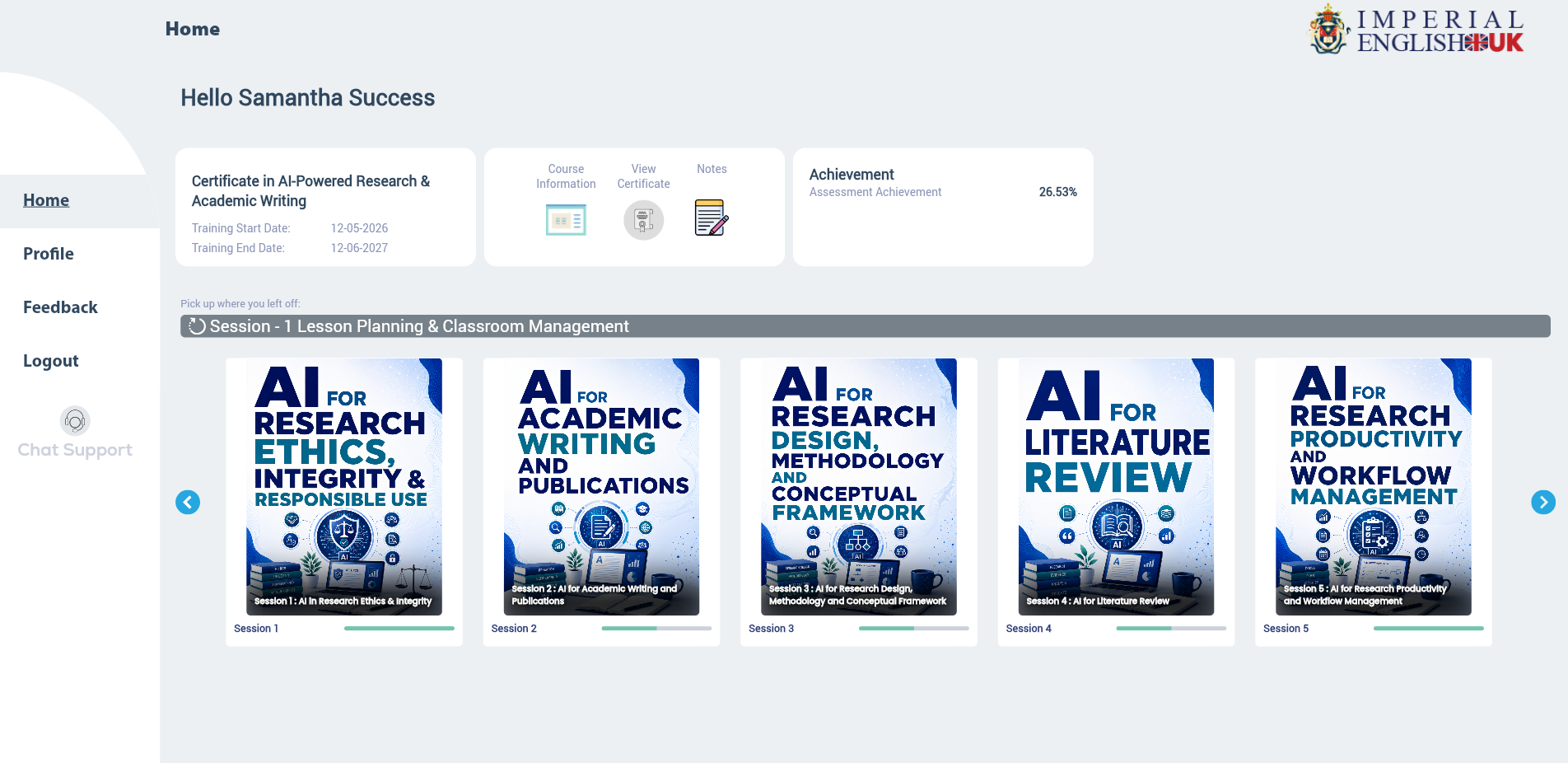This screenshot has width=1568, height=763.
Task: Open Profile in the sidebar
Action: pos(49,254)
